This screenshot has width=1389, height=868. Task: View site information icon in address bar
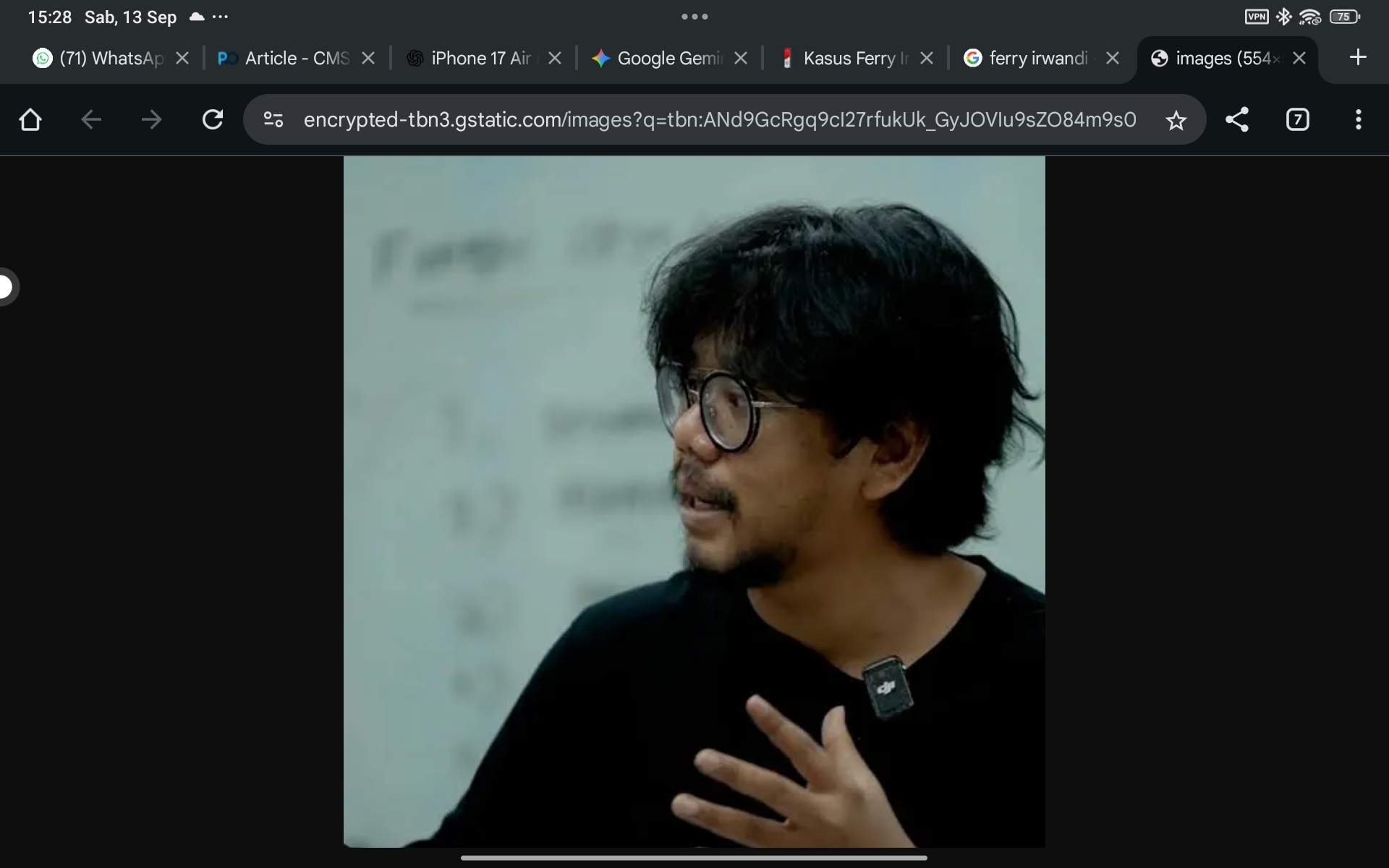(273, 119)
